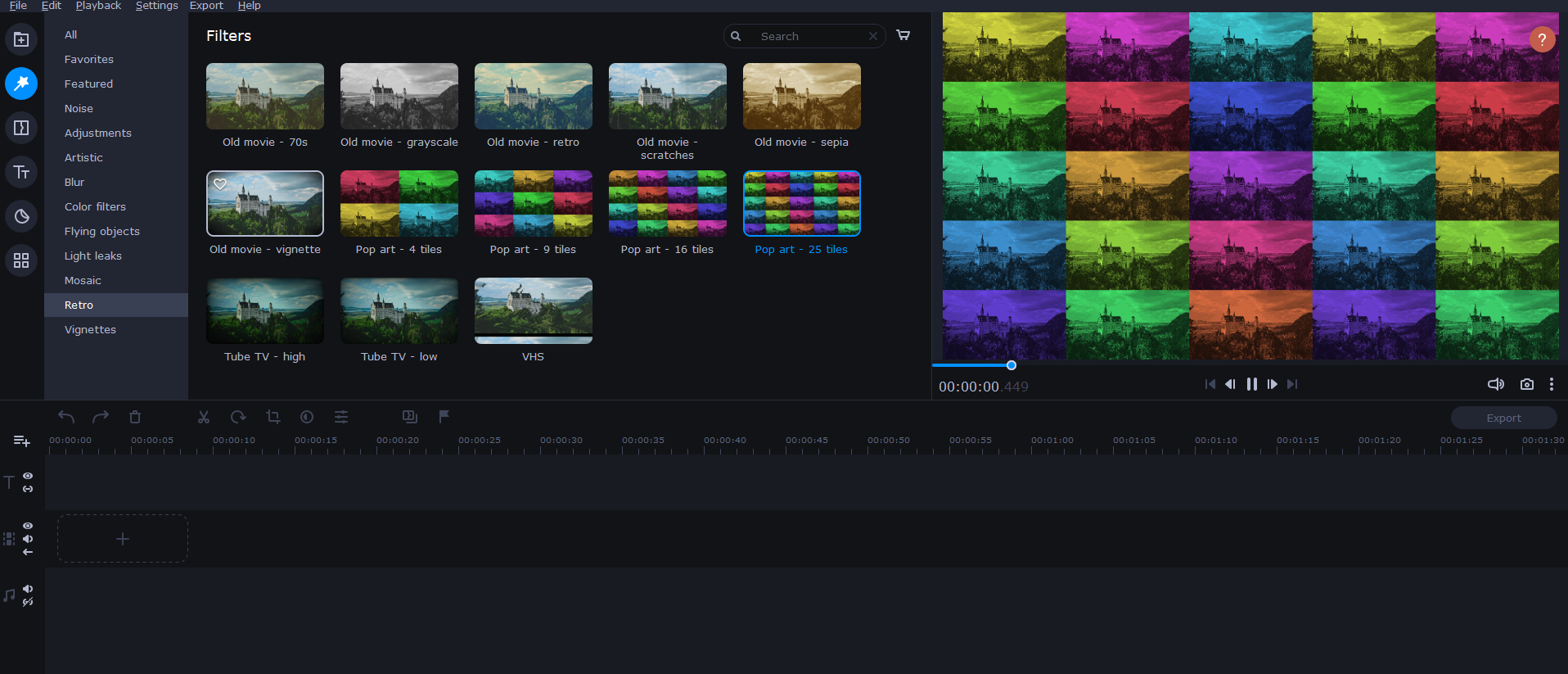
Task: Select Old movie - sepia filter
Action: pyautogui.click(x=801, y=97)
